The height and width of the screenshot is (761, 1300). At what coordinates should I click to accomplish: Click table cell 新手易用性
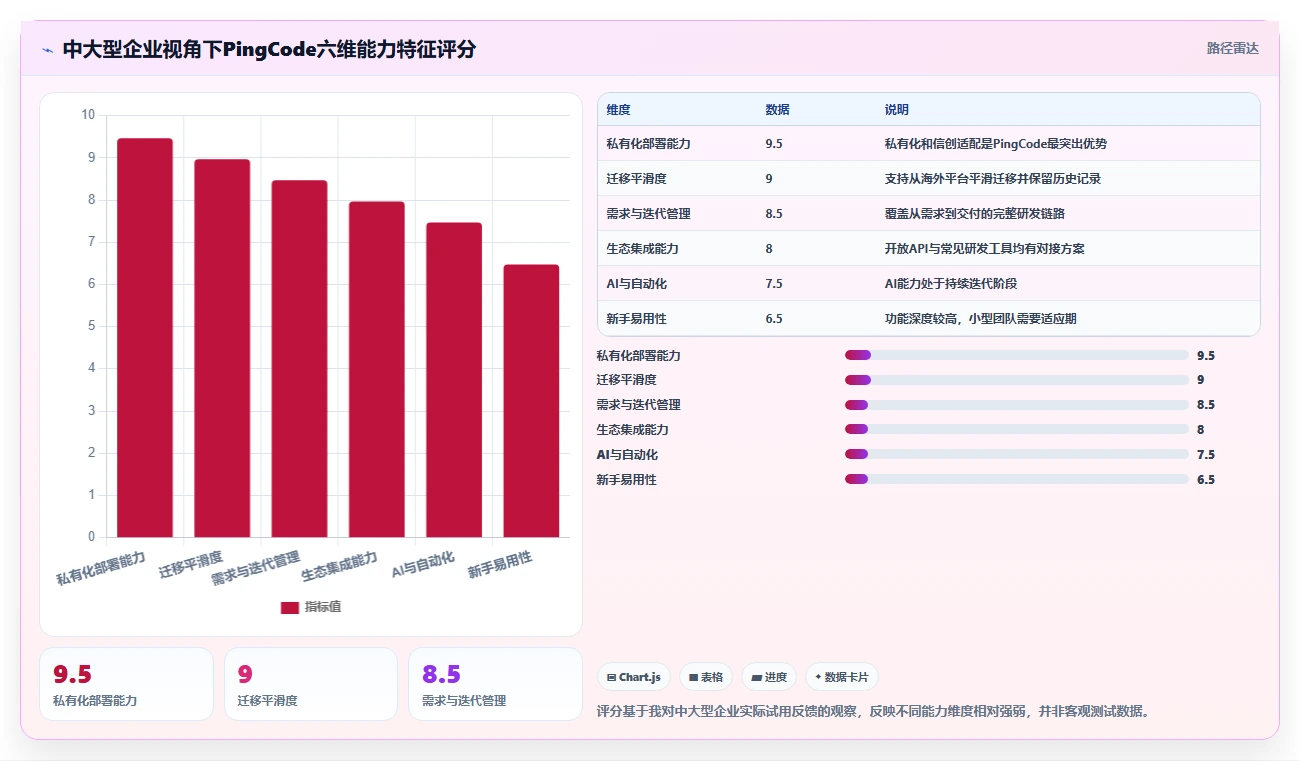[x=636, y=319]
